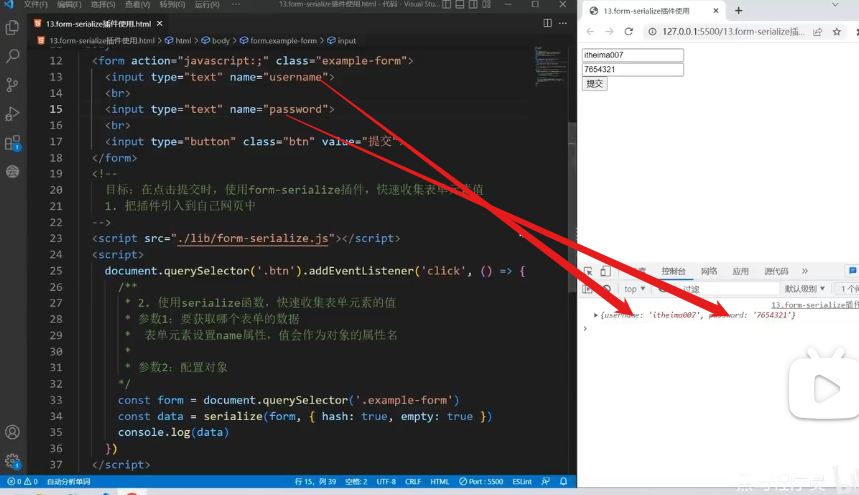
Task: Select the body breadcrumb segment
Action: click(x=216, y=41)
